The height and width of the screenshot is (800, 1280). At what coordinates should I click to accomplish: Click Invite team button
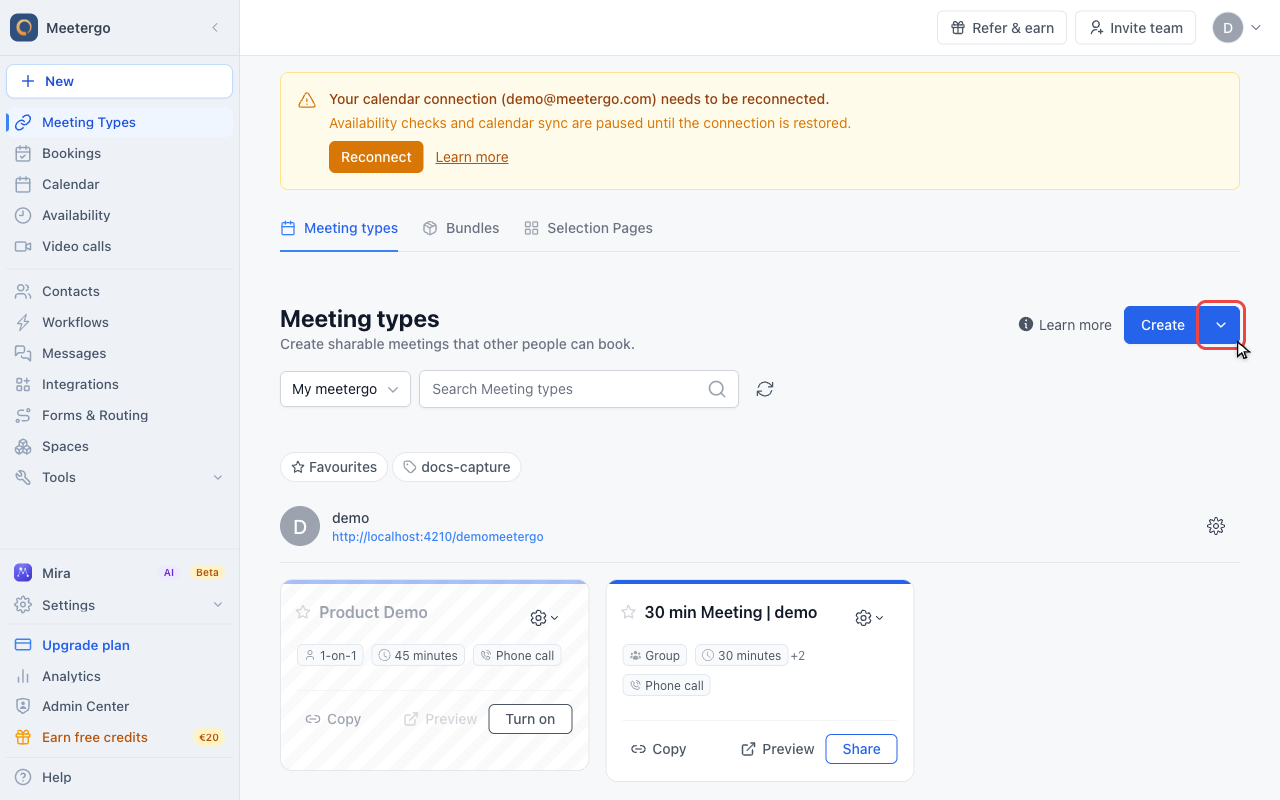point(1136,28)
